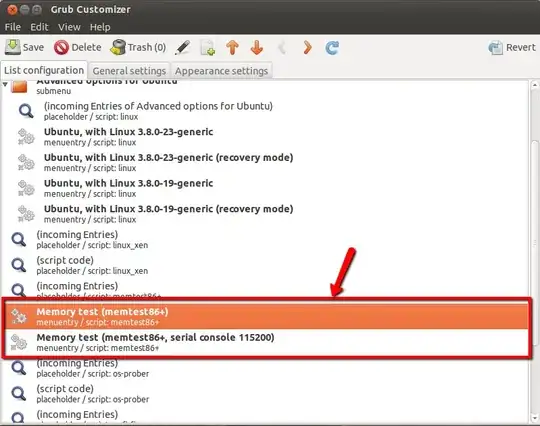Select (script code) linux_xen placeholder row
Screen dimensions: 540x426
264,265
